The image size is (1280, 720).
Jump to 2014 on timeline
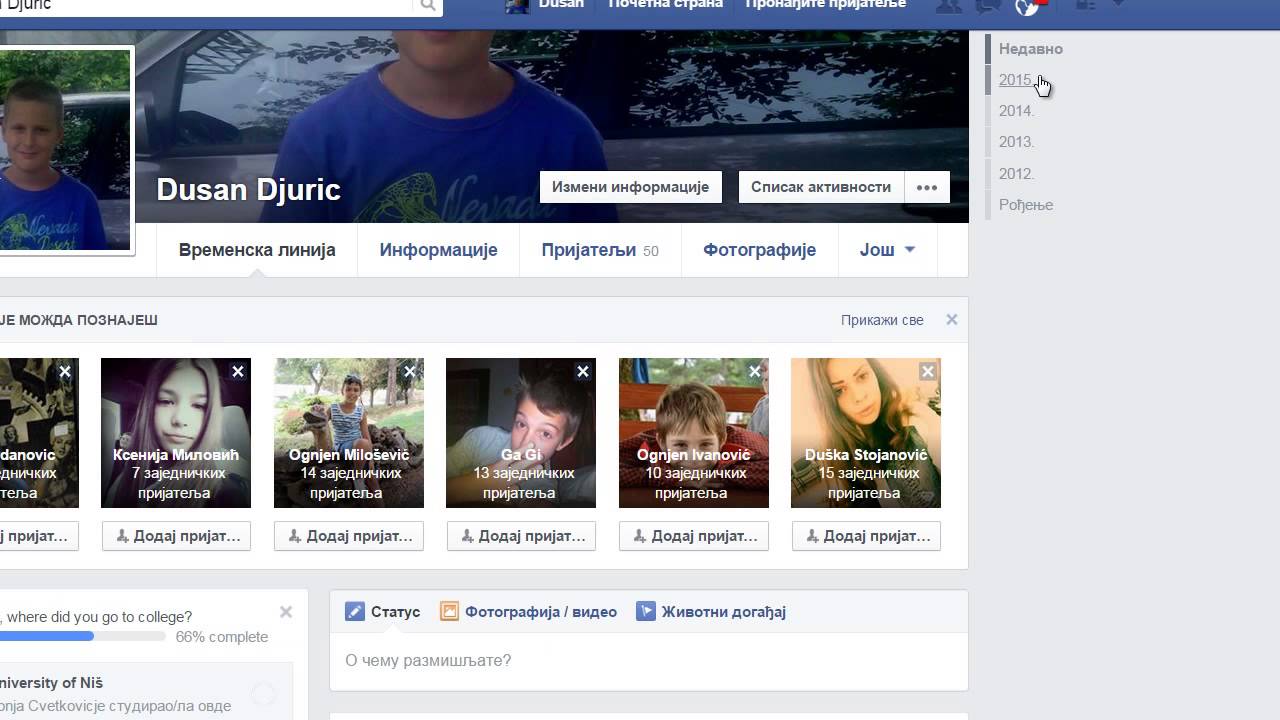(1016, 111)
